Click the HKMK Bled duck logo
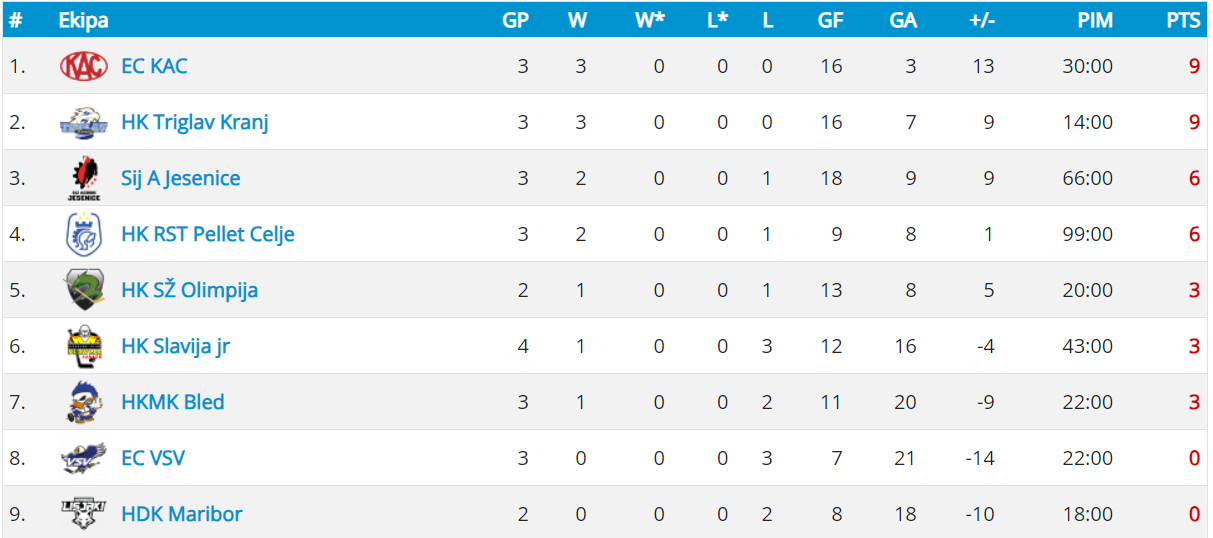Screen dimensions: 1213x538 [83, 402]
